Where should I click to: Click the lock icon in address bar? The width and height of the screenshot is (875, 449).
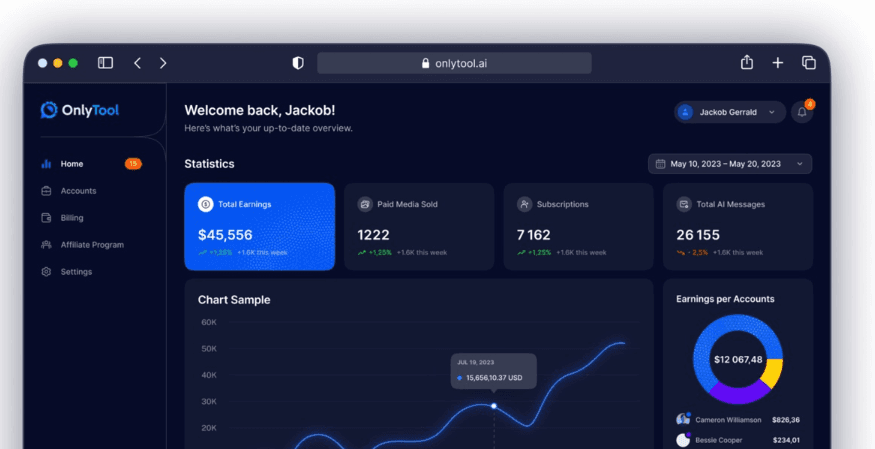426,64
